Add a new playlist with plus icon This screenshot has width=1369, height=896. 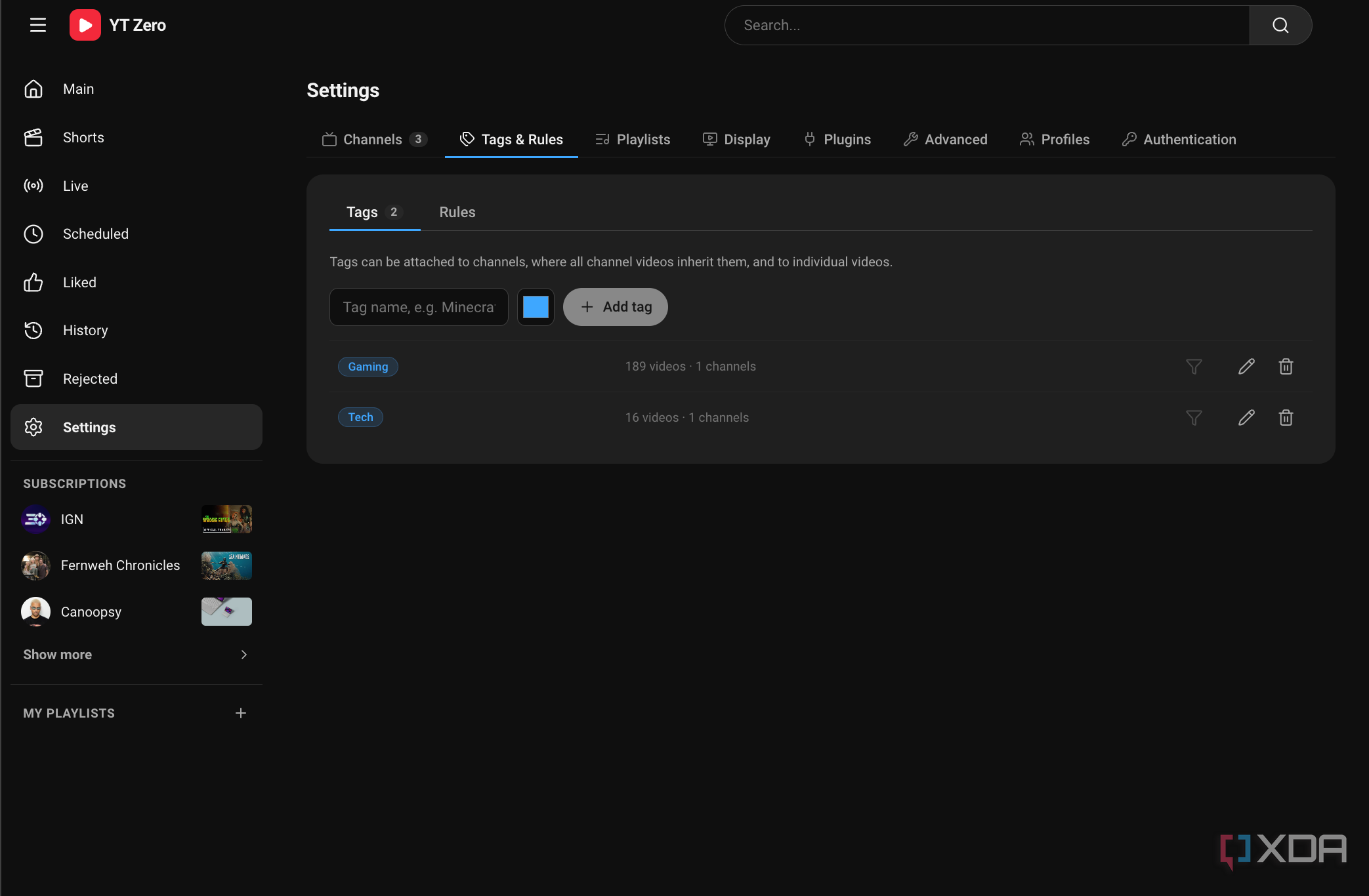pyautogui.click(x=241, y=713)
